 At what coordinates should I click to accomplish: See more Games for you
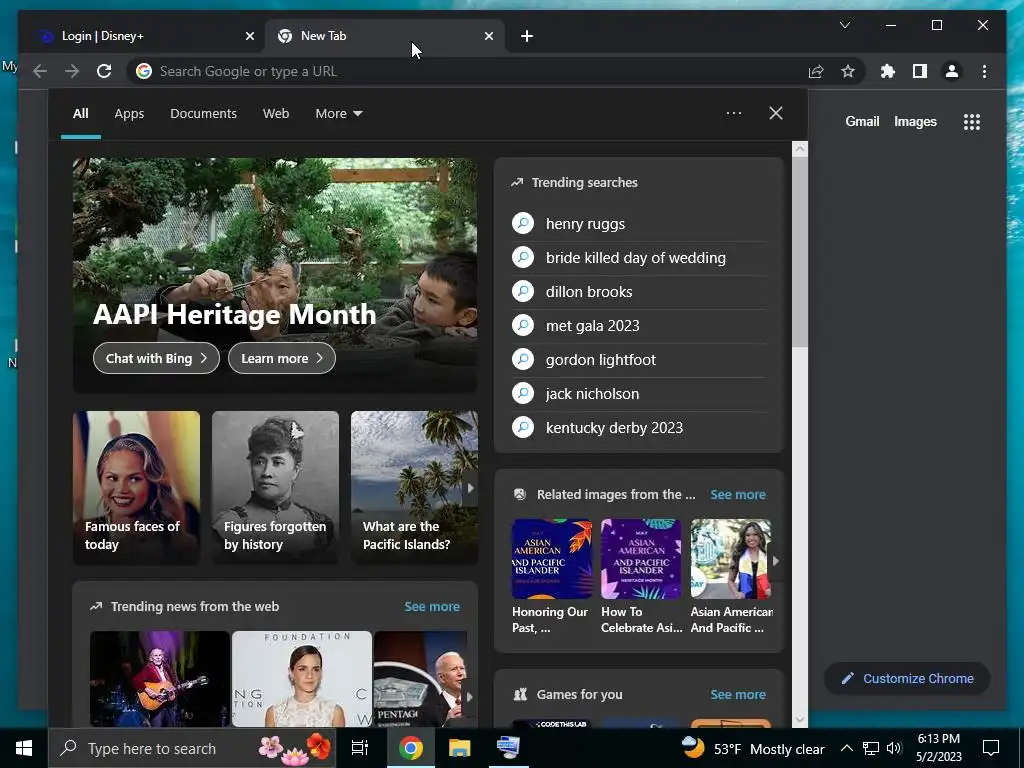coord(737,694)
